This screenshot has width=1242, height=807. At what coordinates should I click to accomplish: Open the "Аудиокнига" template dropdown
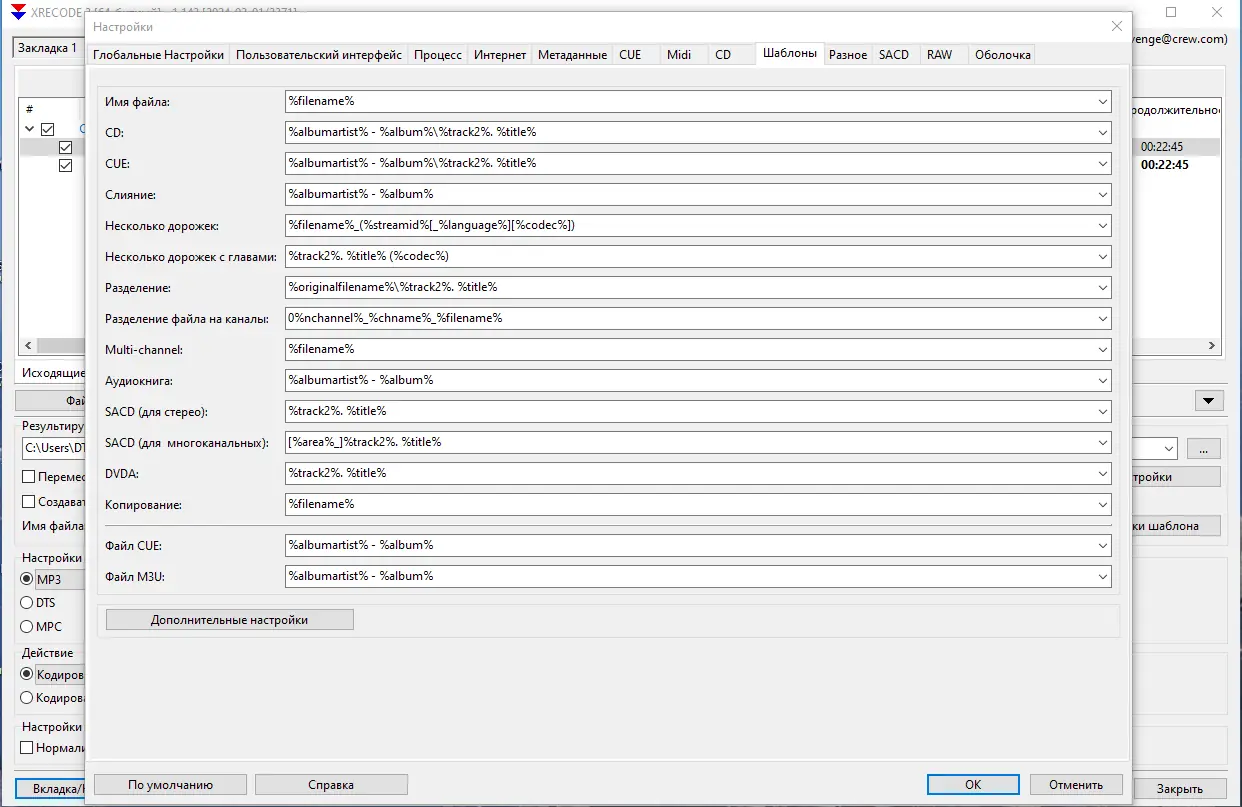click(x=1102, y=380)
